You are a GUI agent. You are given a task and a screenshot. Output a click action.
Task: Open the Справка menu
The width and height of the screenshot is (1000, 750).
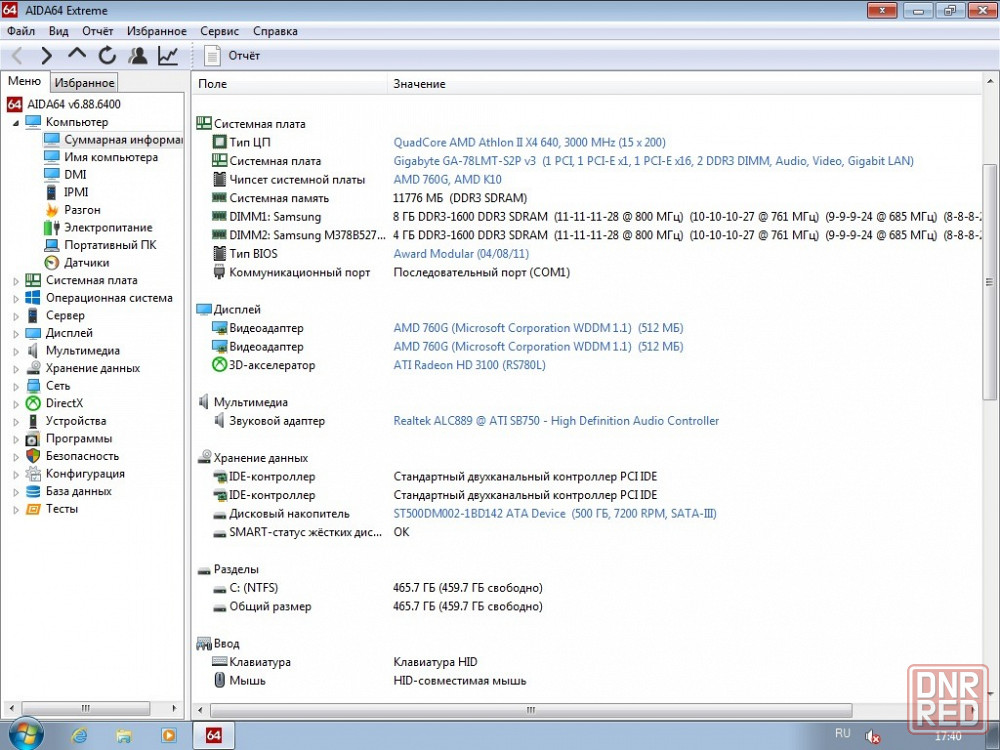pos(276,31)
